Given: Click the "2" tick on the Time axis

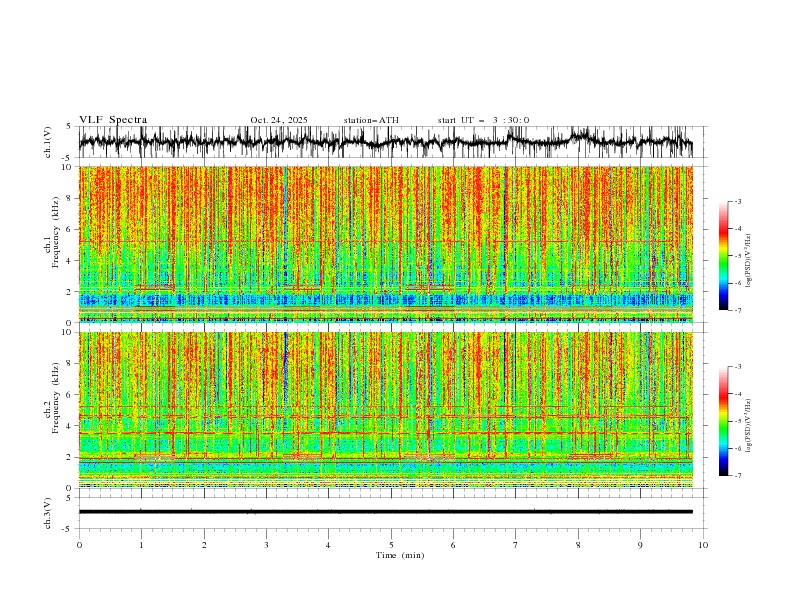Looking at the screenshot, I should [204, 545].
